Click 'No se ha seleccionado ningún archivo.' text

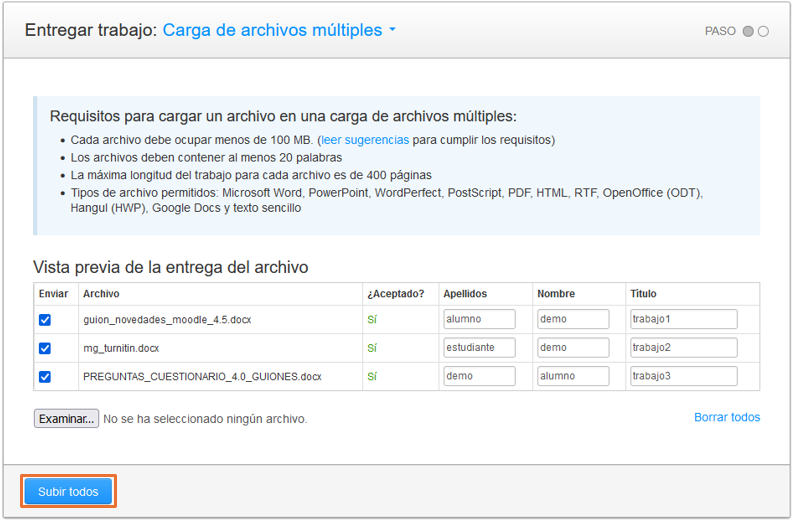205,419
